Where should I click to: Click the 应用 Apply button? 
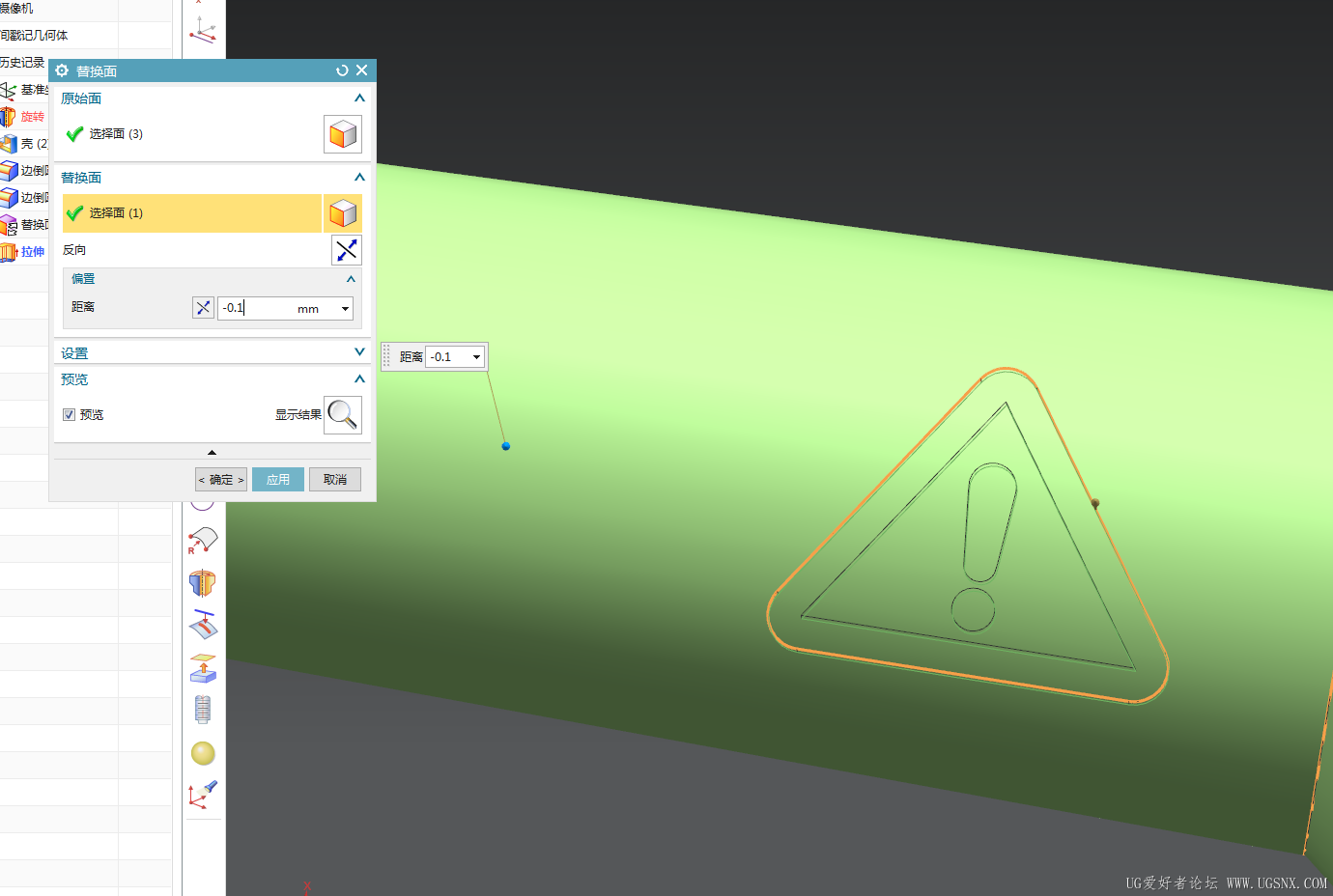(x=278, y=480)
